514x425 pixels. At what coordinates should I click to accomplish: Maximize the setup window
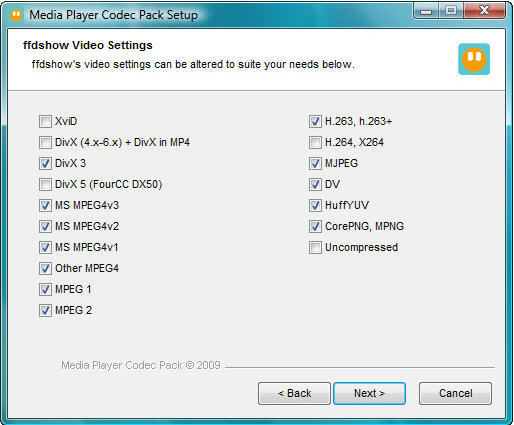[x=451, y=11]
